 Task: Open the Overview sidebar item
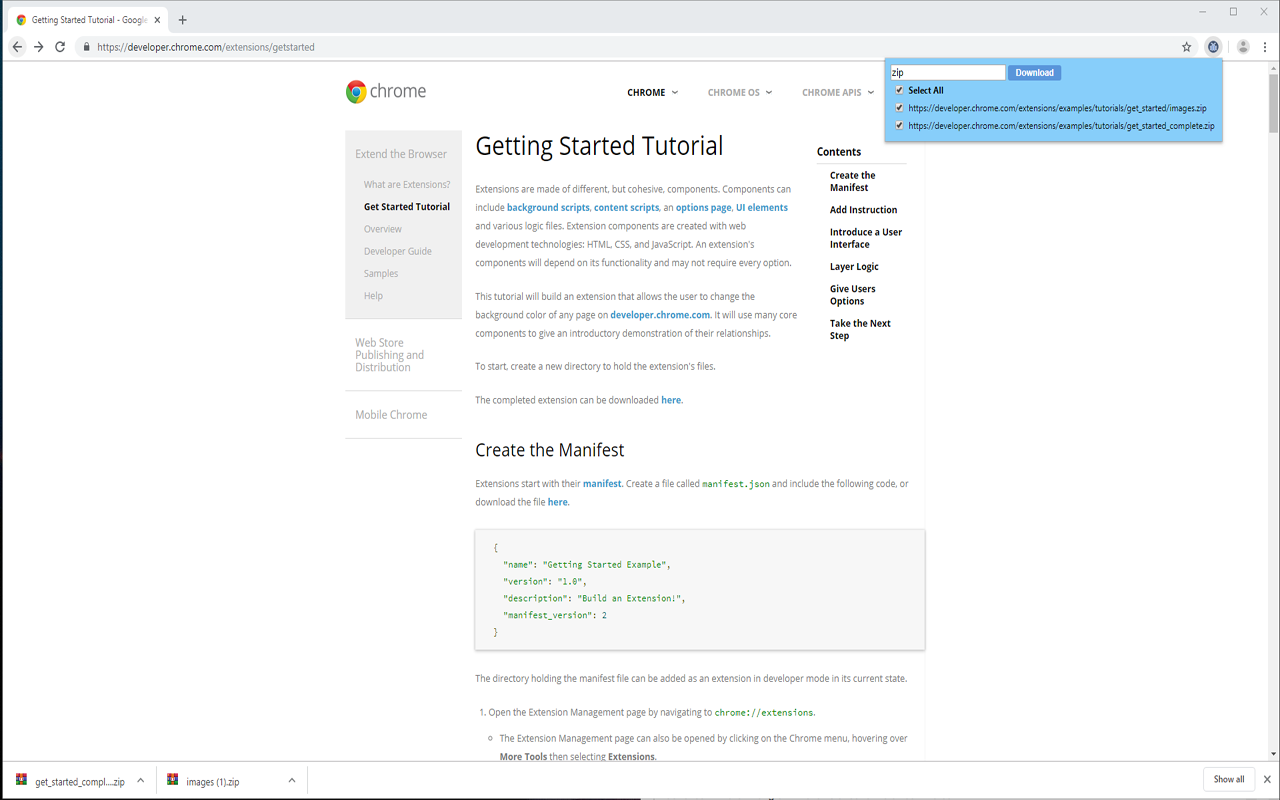click(383, 229)
